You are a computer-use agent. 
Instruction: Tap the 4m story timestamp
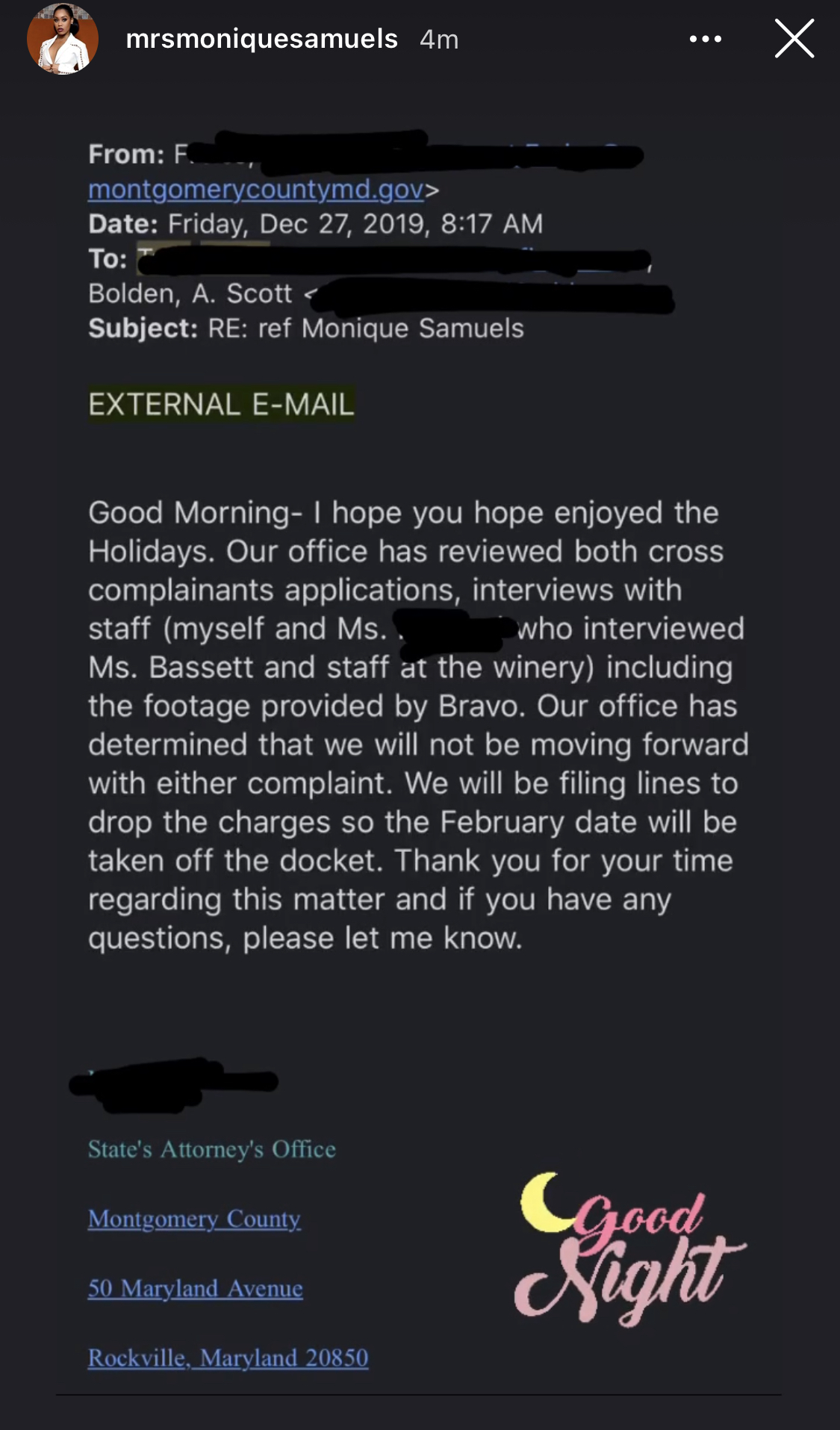pyautogui.click(x=439, y=39)
